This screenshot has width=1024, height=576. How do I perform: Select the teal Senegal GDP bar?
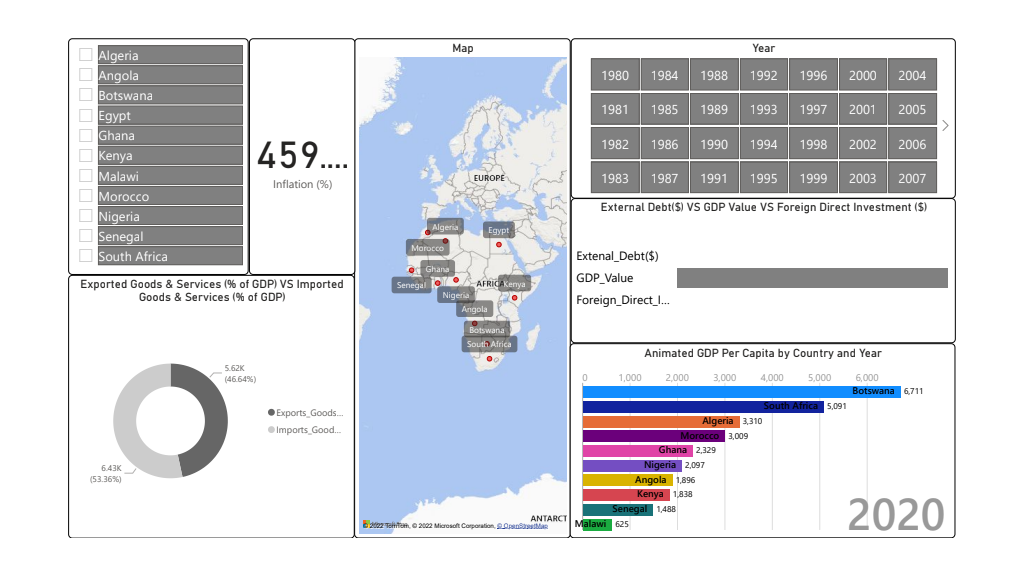(618, 509)
